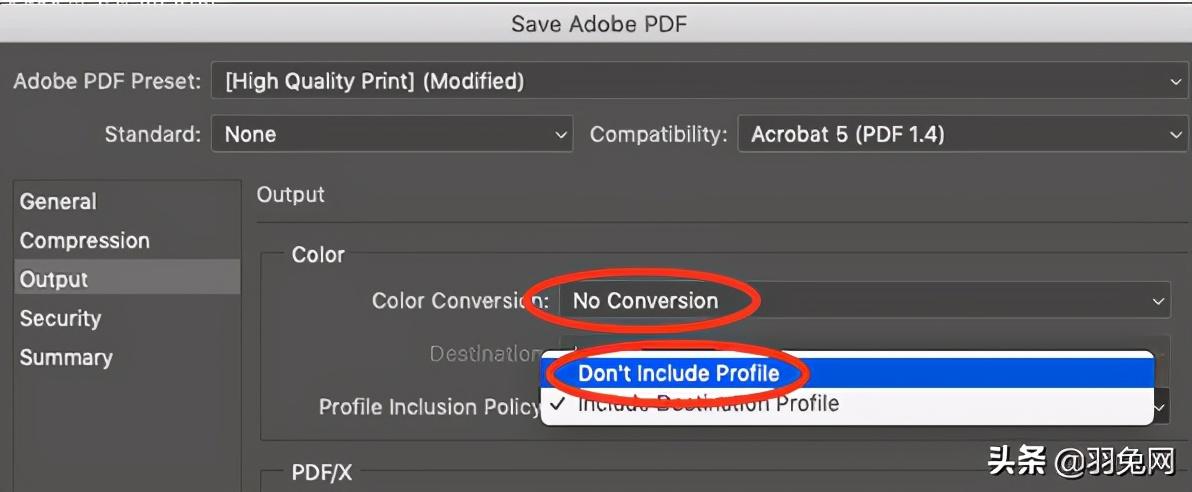Click the Color Conversion chevron arrow

[1158, 301]
